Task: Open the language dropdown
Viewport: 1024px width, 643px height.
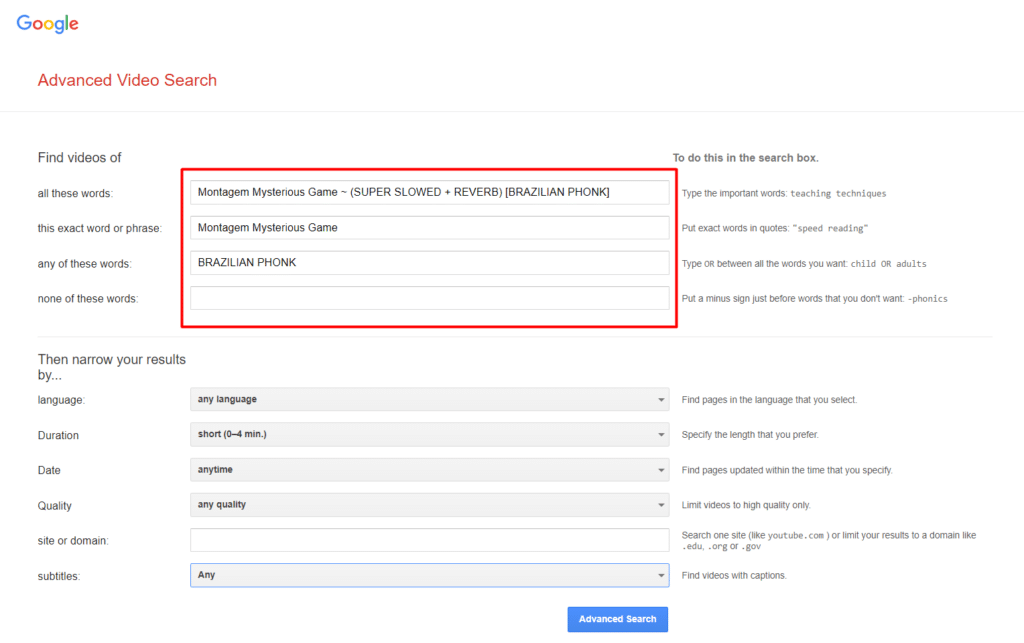Action: tap(430, 399)
